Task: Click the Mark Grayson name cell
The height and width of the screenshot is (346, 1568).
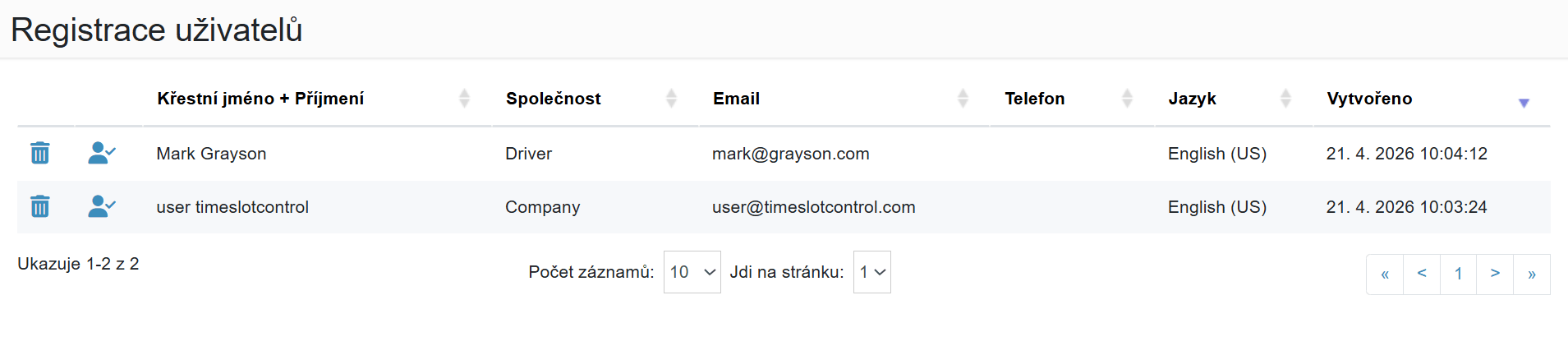Action: pos(317,154)
